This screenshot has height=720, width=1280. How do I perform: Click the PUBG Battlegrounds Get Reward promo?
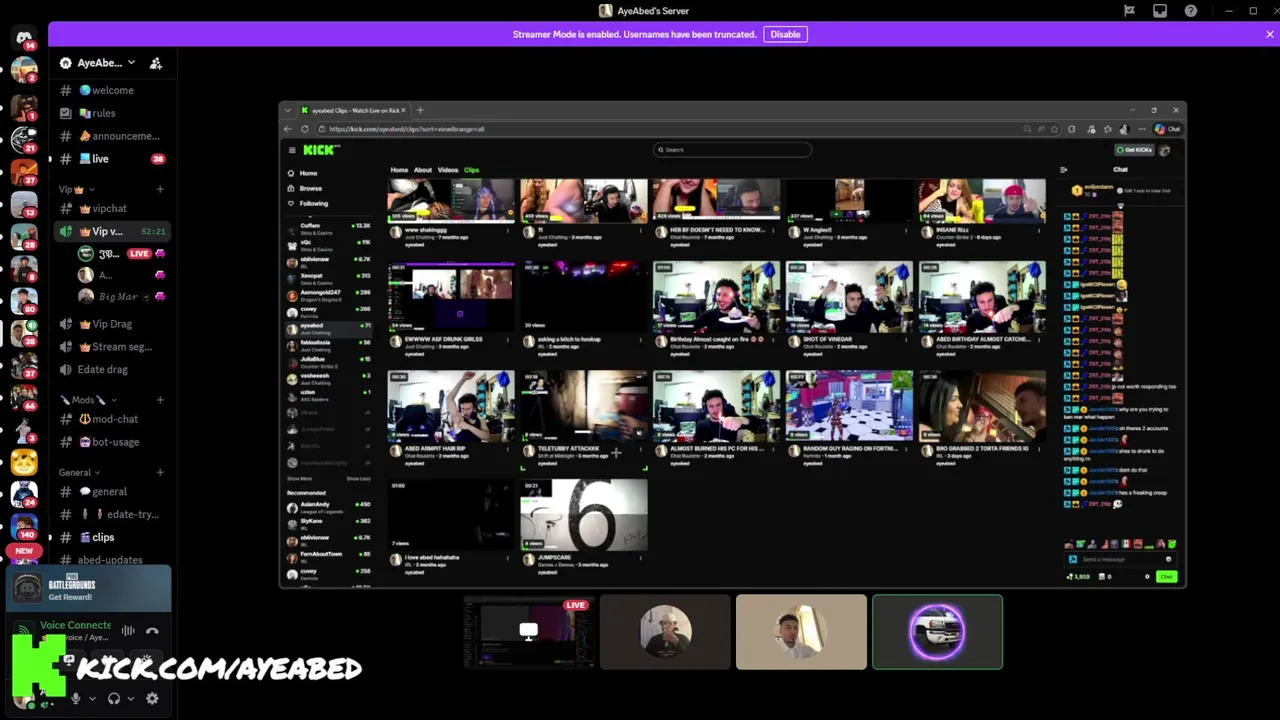click(x=90, y=588)
